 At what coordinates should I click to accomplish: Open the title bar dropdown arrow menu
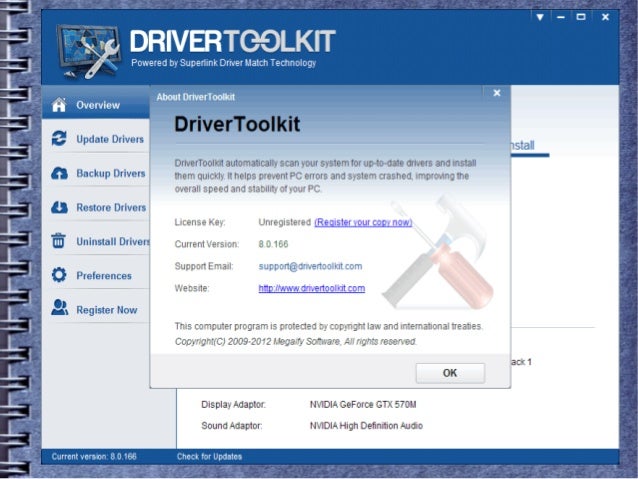pos(540,17)
